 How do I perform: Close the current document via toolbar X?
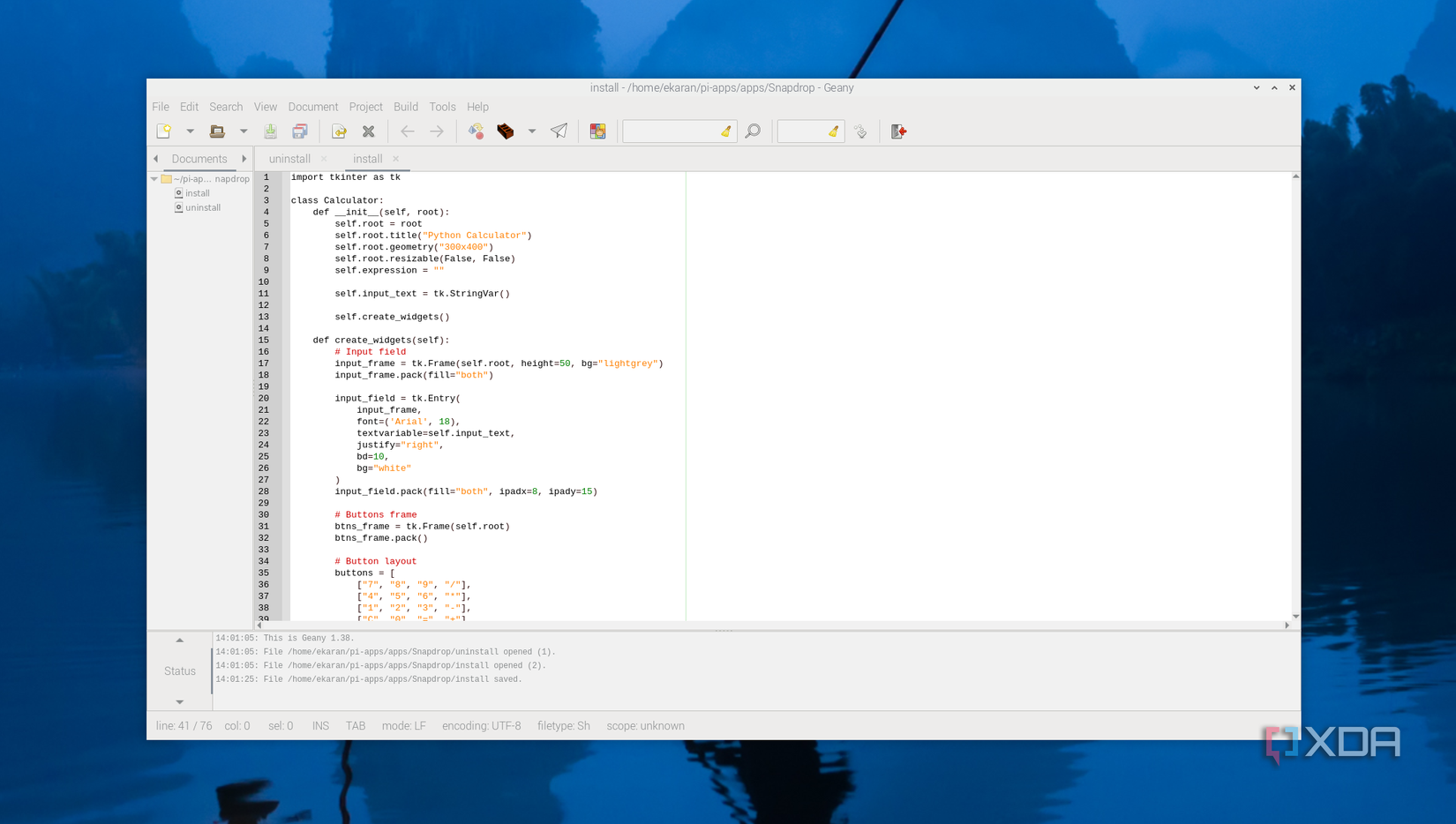pyautogui.click(x=368, y=131)
